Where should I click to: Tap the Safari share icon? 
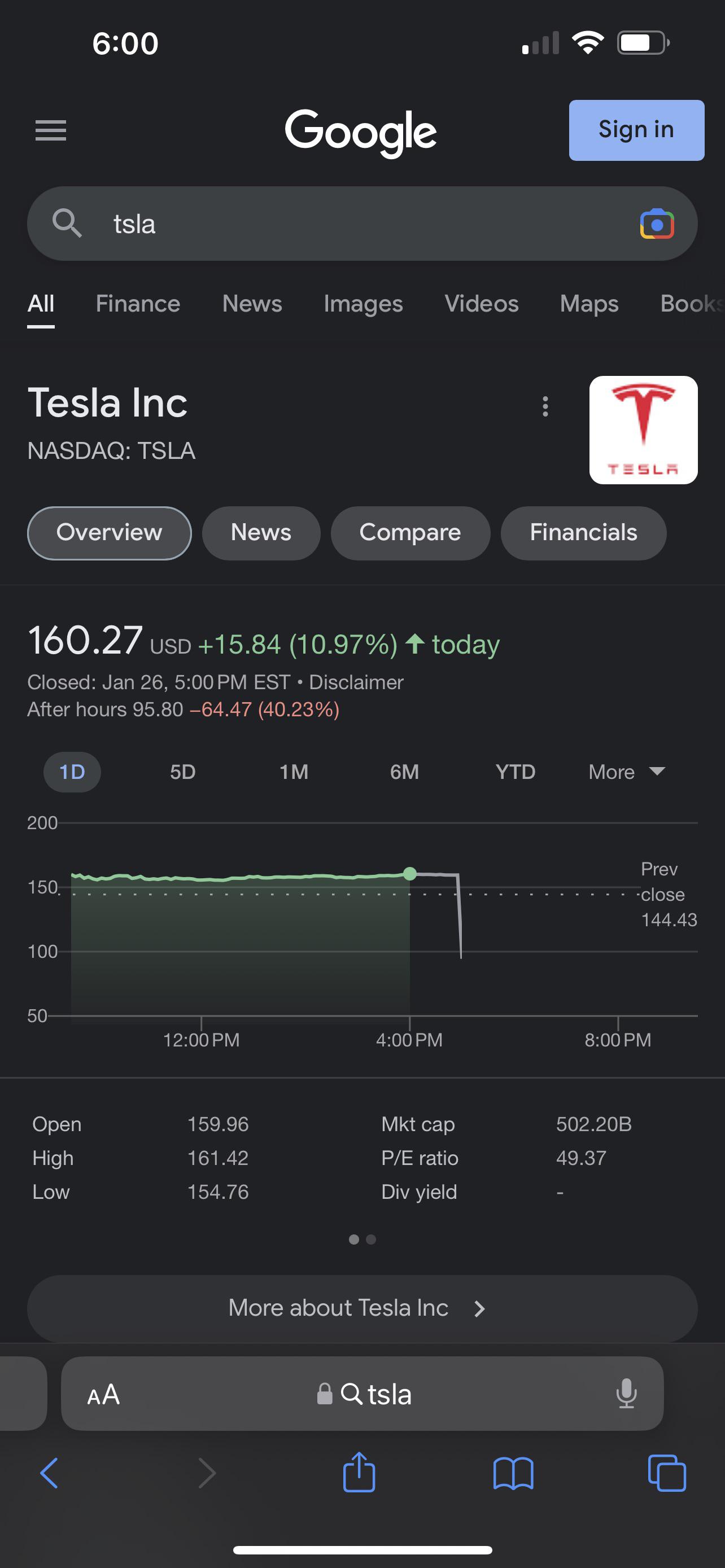coord(359,1473)
